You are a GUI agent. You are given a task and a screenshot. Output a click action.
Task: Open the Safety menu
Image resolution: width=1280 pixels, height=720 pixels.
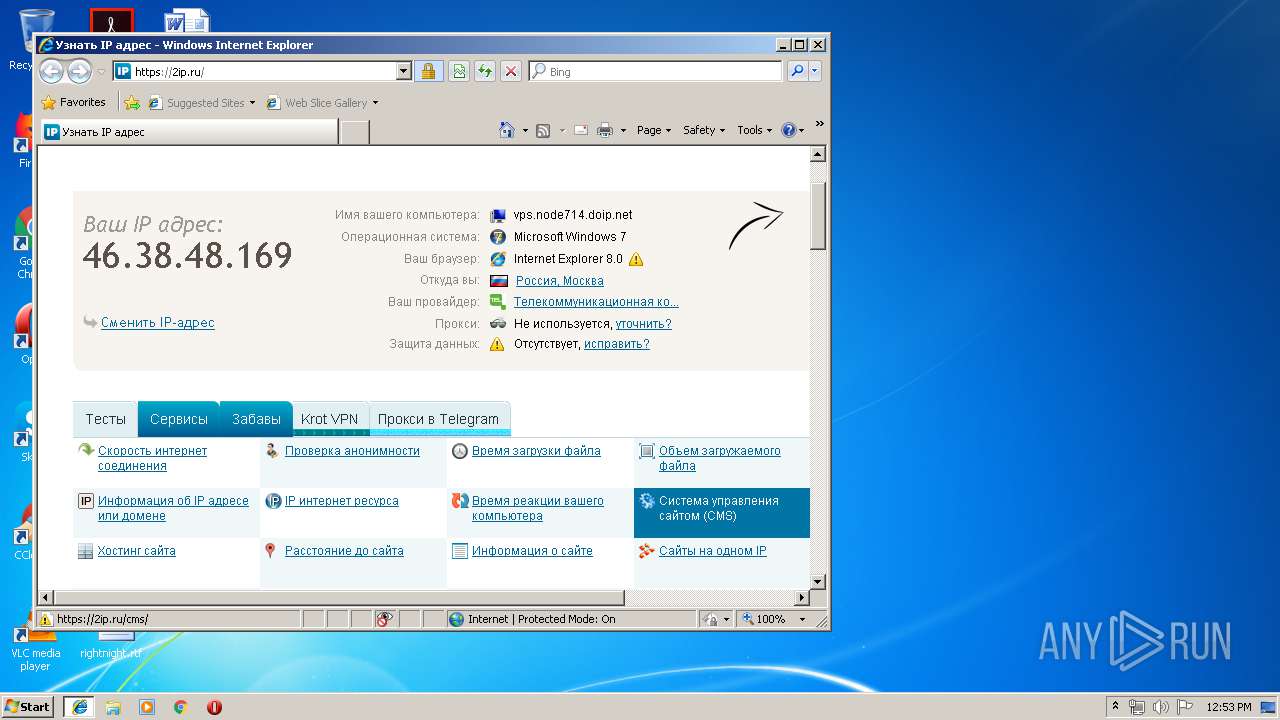click(704, 130)
